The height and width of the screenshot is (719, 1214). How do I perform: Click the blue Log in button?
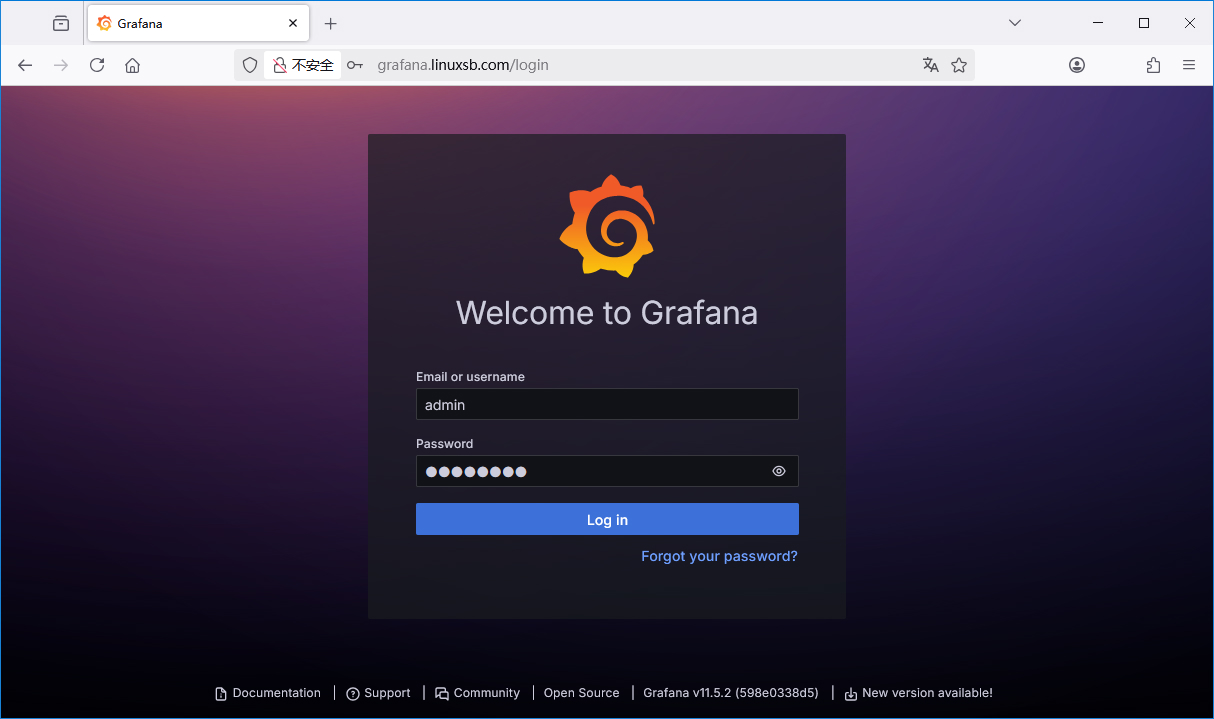pyautogui.click(x=607, y=520)
